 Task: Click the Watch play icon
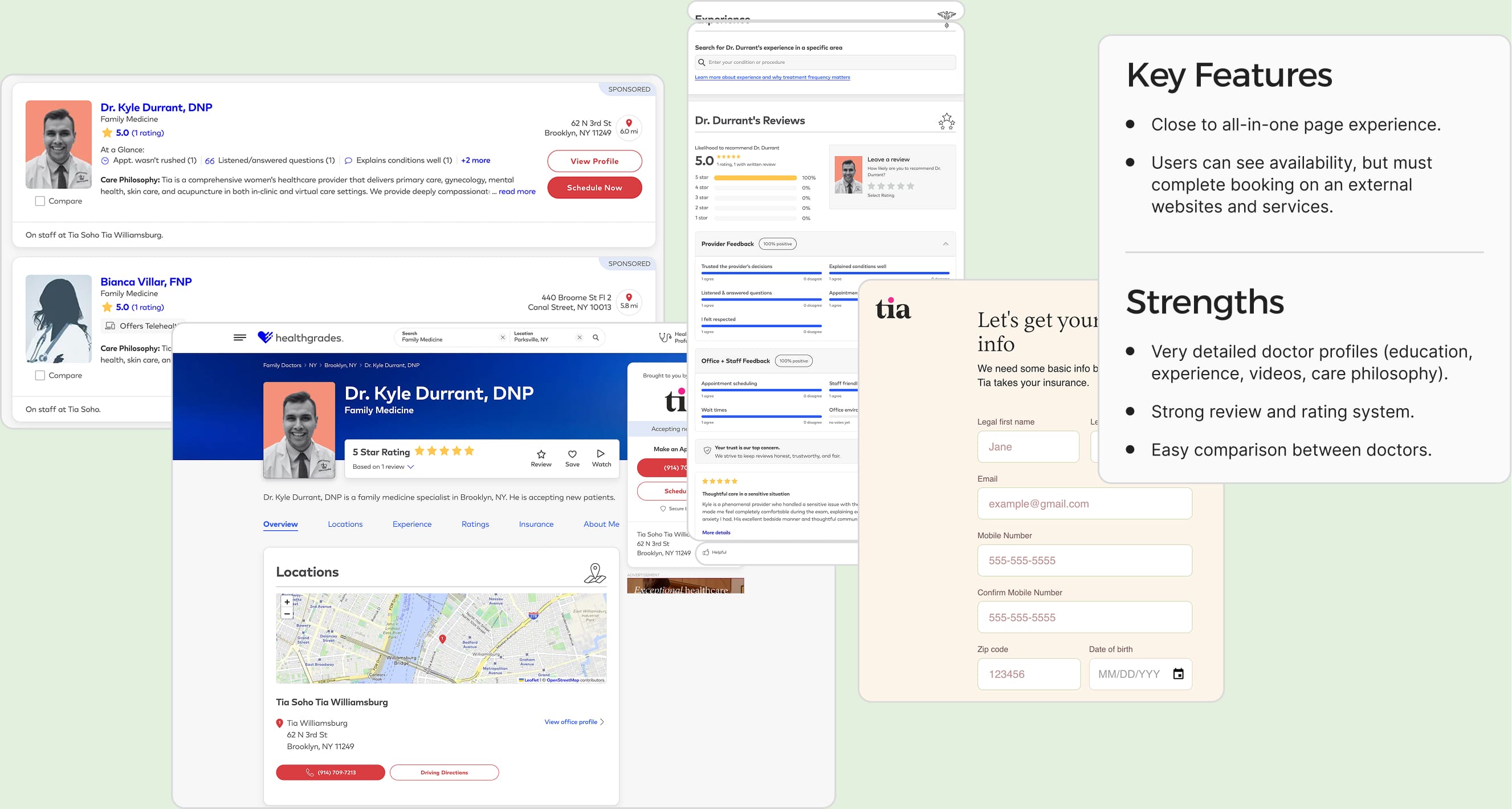pyautogui.click(x=601, y=454)
